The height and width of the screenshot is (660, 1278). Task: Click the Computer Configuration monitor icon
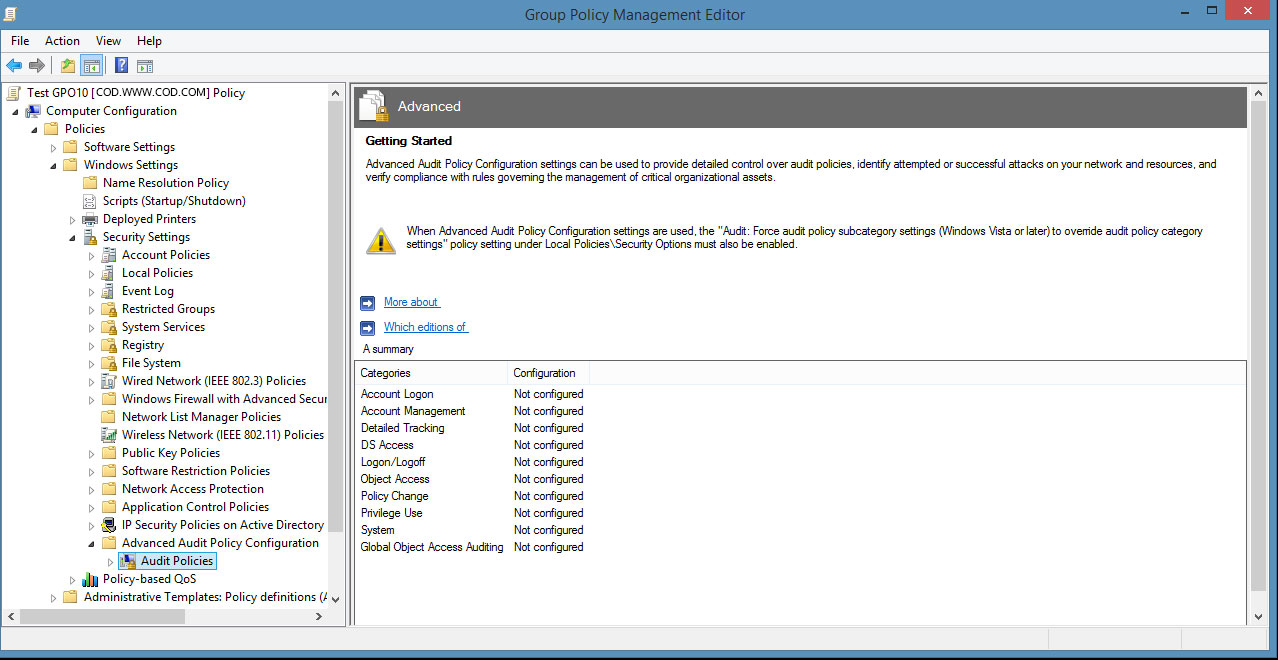(33, 111)
